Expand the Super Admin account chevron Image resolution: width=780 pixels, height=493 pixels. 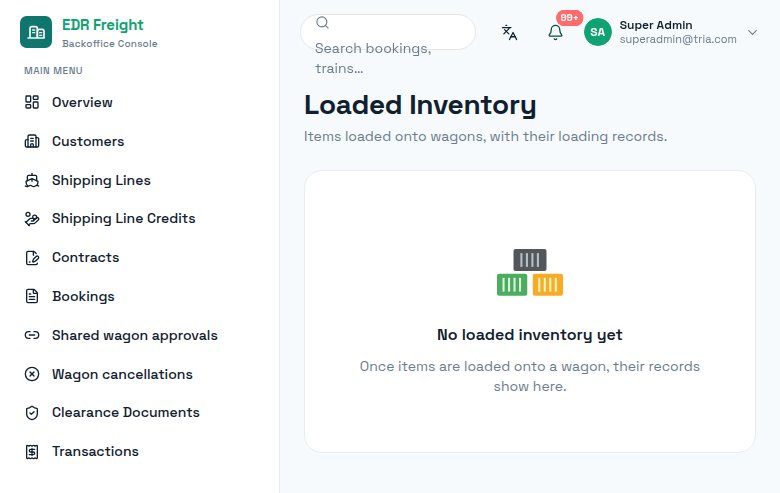pyautogui.click(x=752, y=32)
